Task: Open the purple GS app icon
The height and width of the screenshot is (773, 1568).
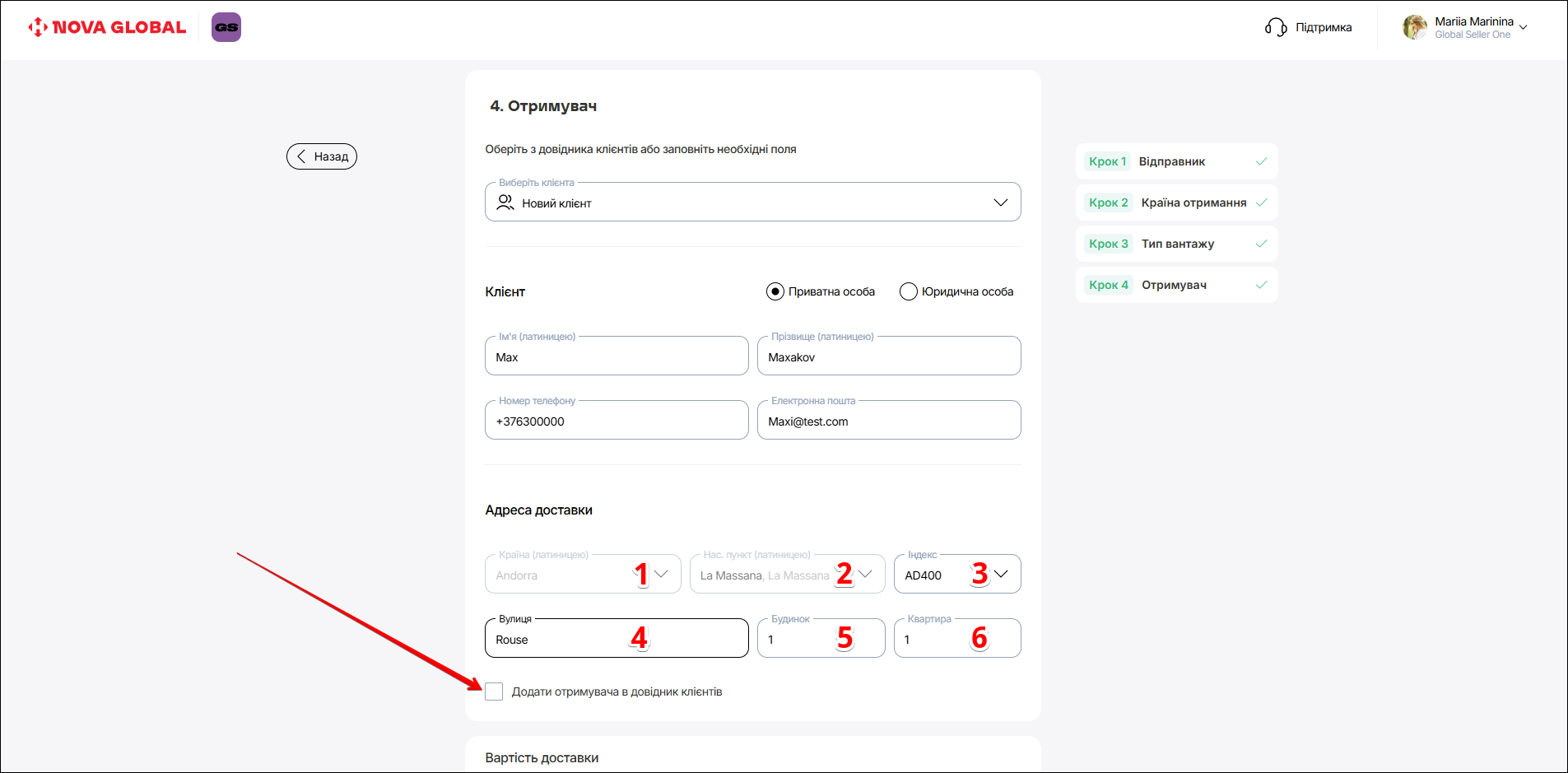Action: pos(226,27)
